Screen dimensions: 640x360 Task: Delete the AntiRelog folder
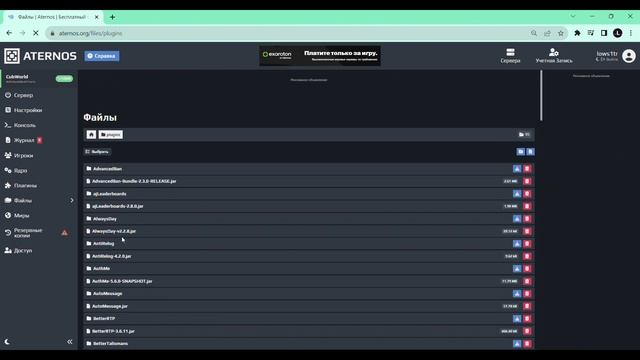coord(527,244)
